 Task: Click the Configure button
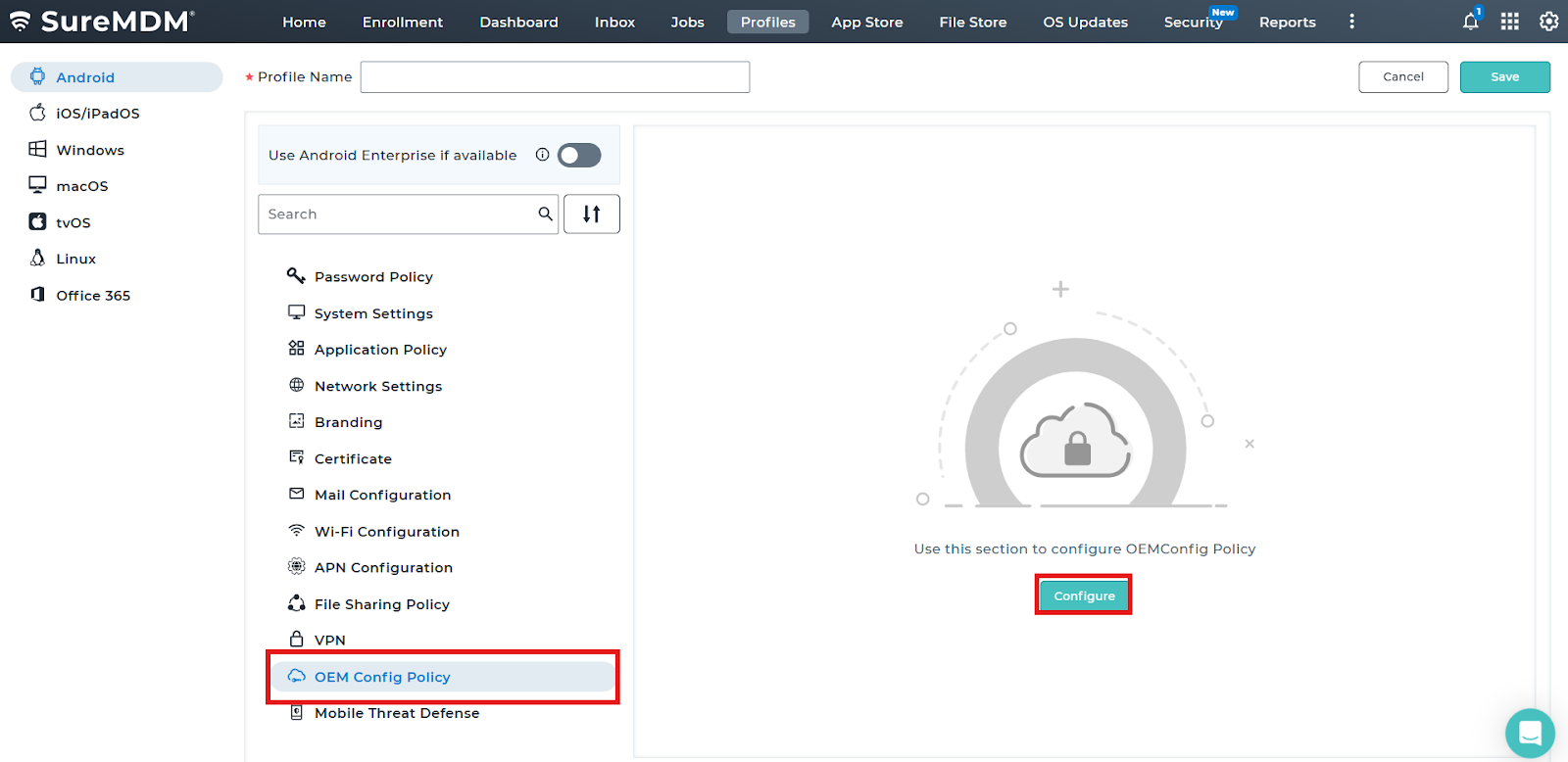coord(1084,595)
